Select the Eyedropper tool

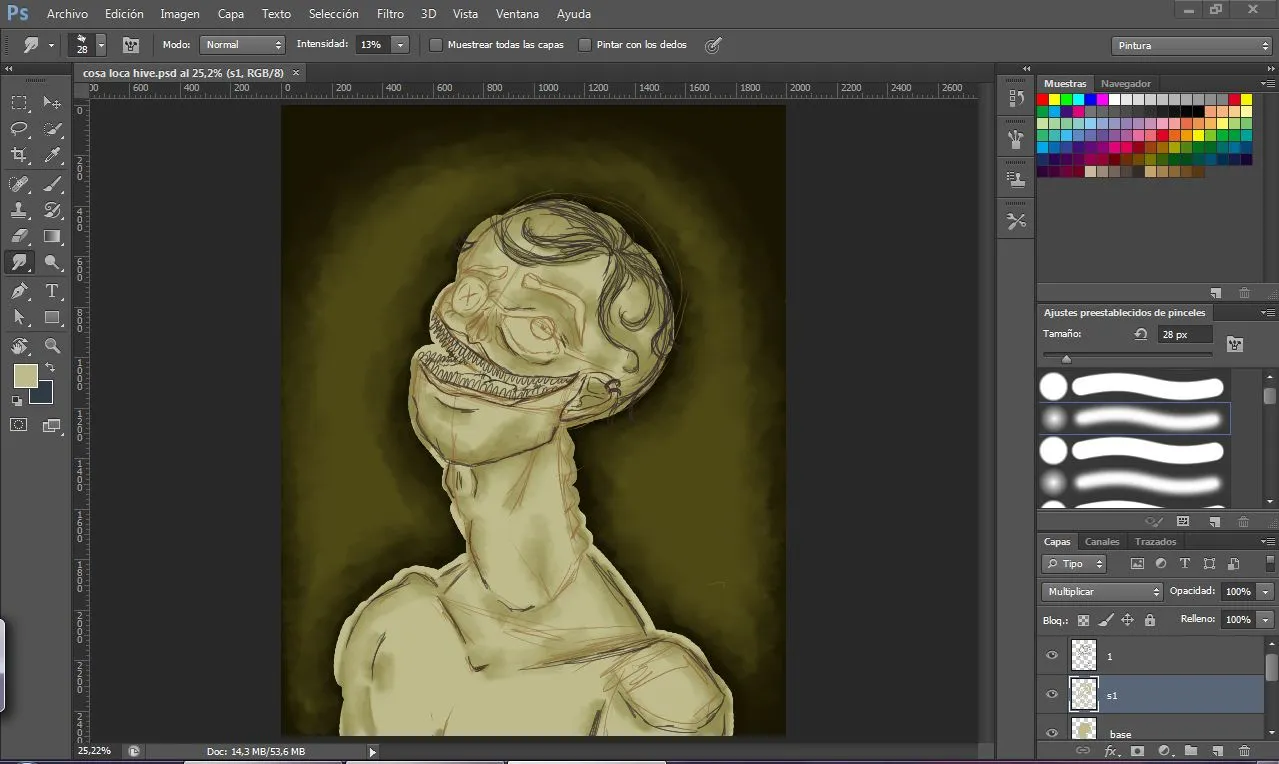pos(52,155)
